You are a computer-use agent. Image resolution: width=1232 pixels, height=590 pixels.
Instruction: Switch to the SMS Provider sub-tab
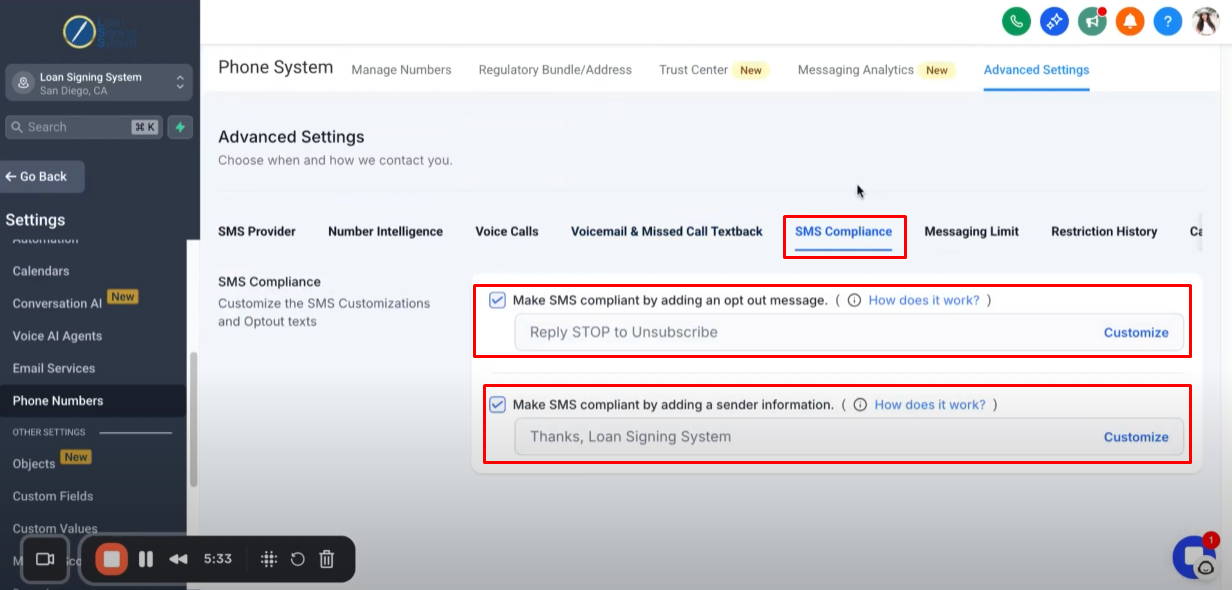tap(257, 231)
